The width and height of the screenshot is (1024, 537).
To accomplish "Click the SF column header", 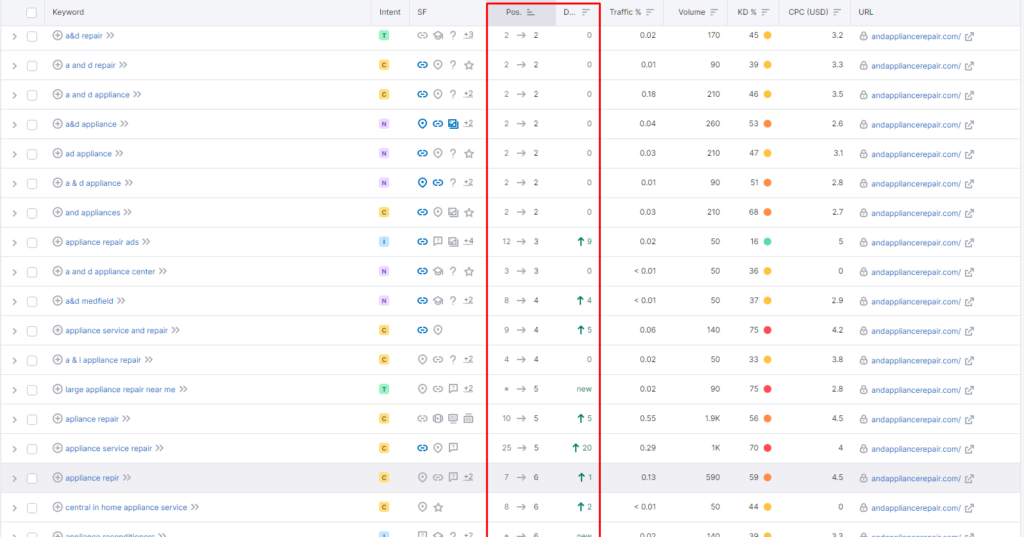I will pos(422,12).
